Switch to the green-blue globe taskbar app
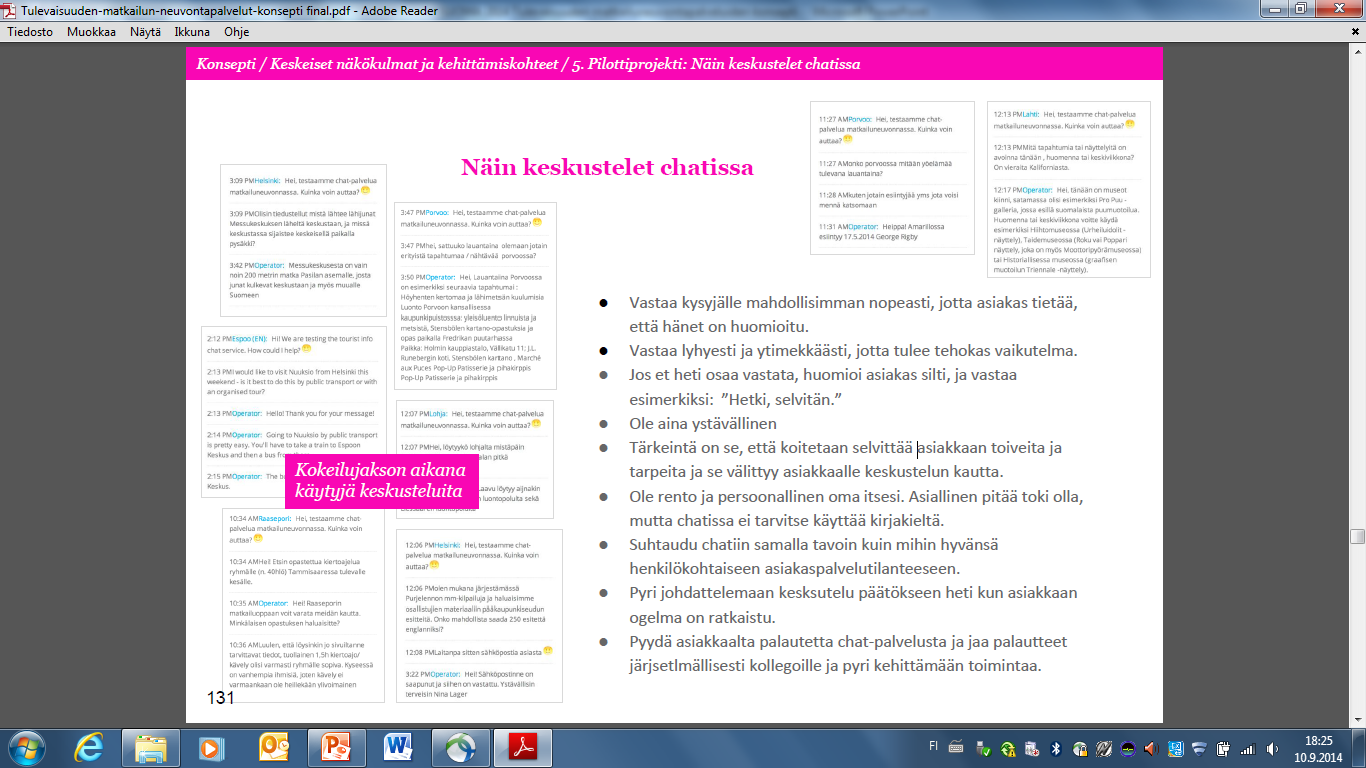The image size is (1366, 768). click(462, 747)
